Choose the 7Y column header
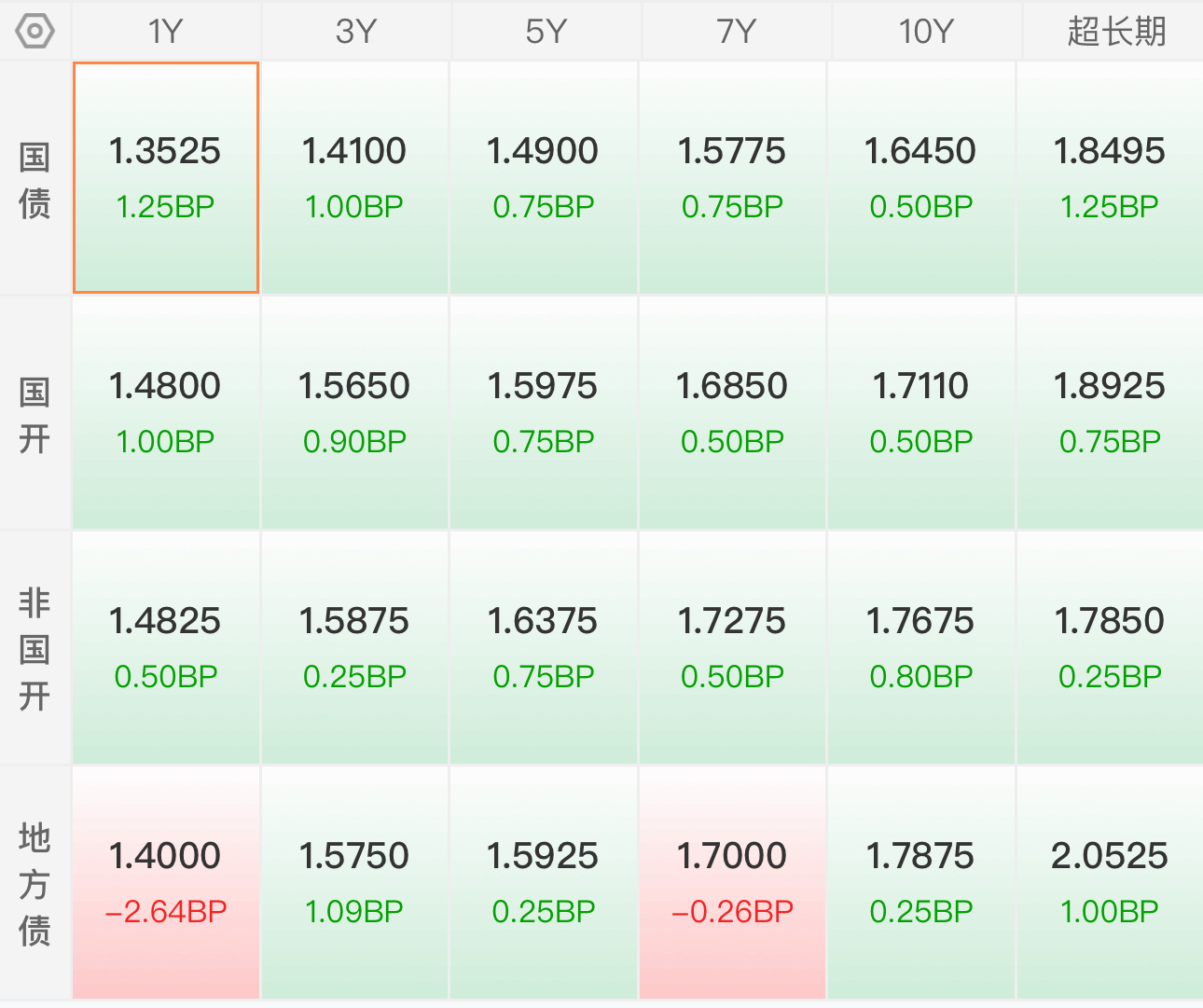This screenshot has height=1008, width=1203. 736,32
